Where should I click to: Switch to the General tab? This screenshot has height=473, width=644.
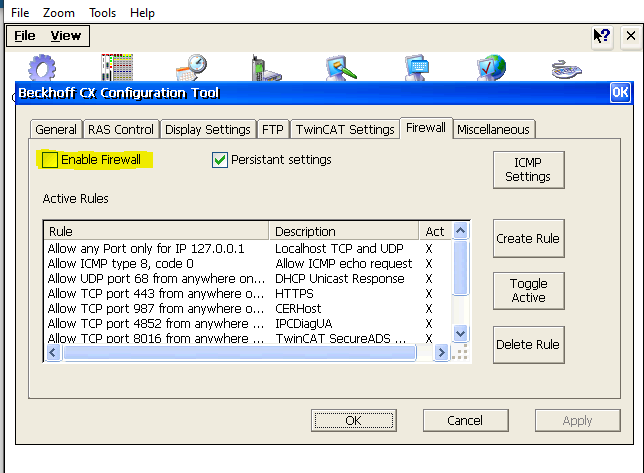56,129
